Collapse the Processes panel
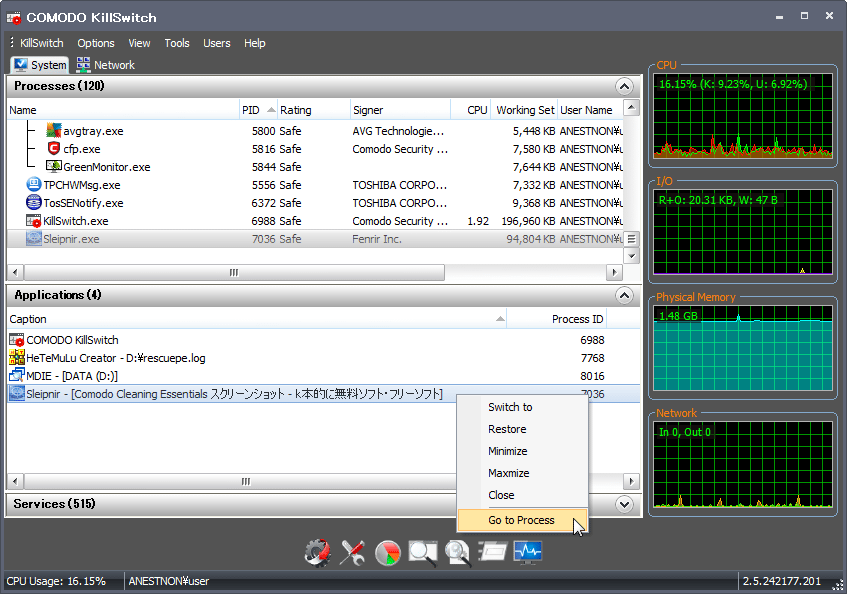The image size is (847, 594). [x=624, y=86]
